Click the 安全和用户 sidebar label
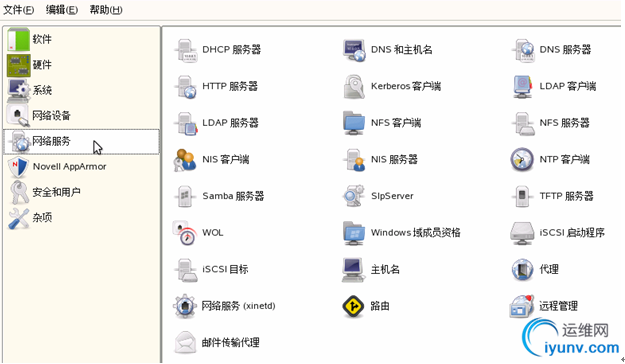Viewport: 625px width, 364px height. (56, 192)
